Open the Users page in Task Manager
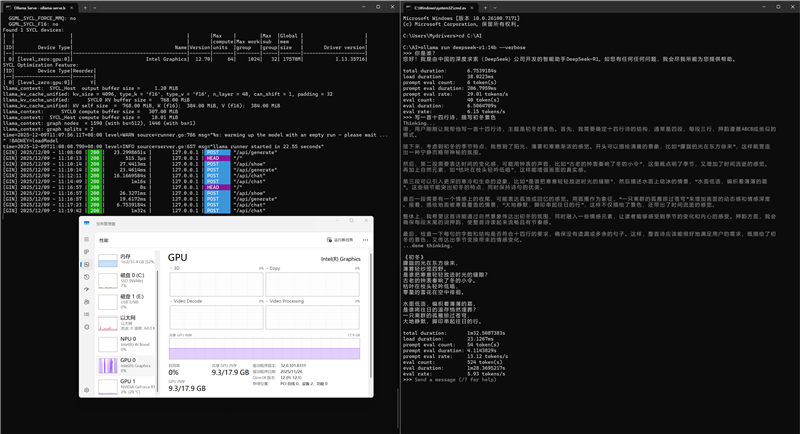This screenshot has width=800, height=434. pos(86,304)
